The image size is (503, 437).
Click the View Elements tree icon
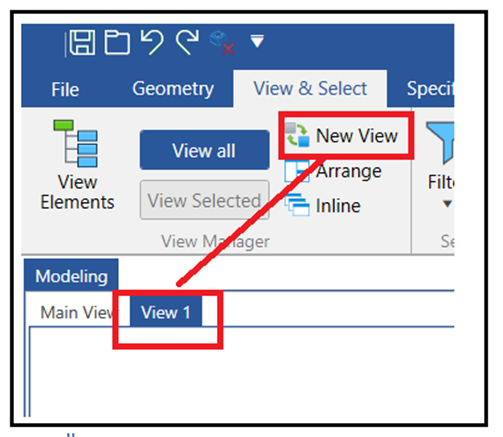(76, 143)
